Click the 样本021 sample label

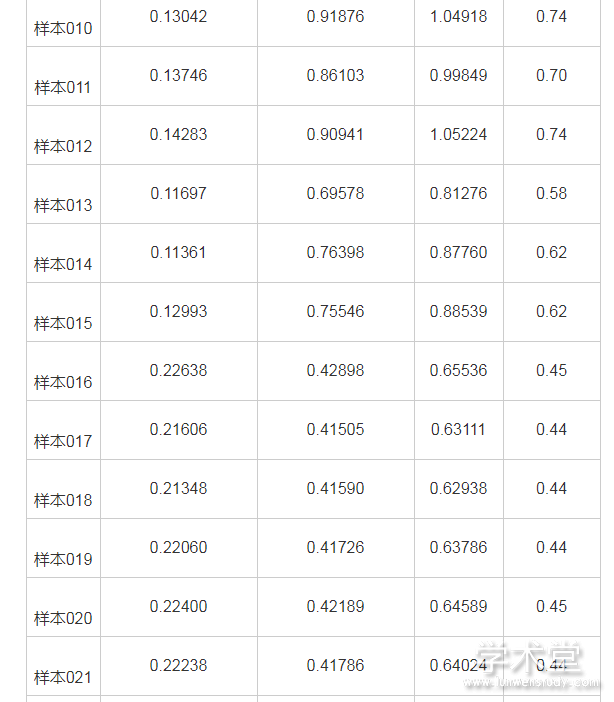pyautogui.click(x=63, y=677)
